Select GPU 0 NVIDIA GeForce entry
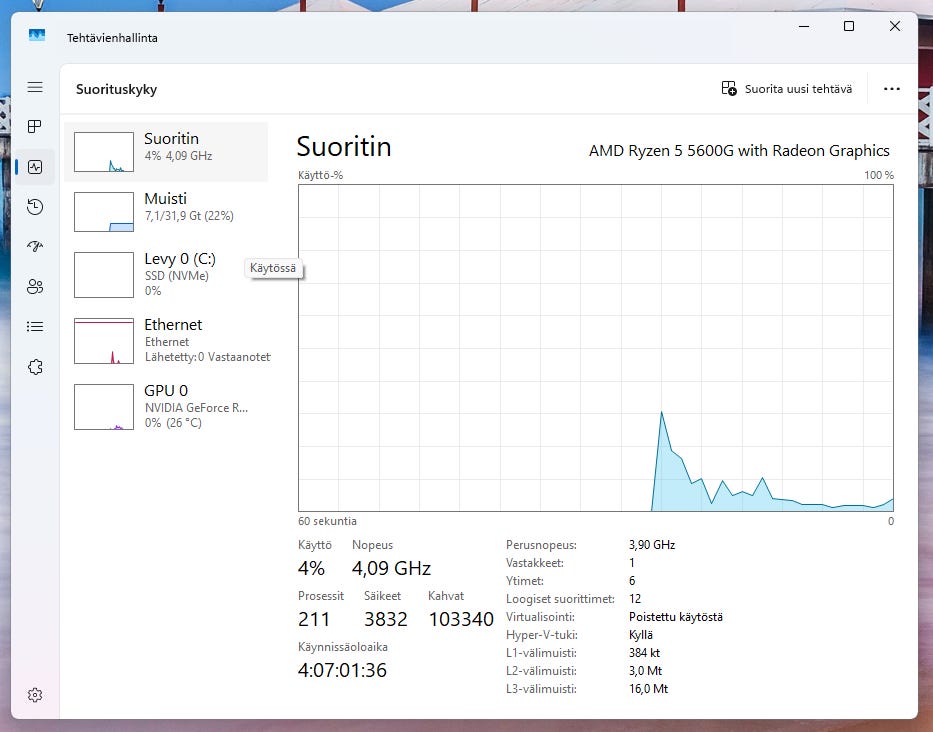The height and width of the screenshot is (732, 933). 166,406
